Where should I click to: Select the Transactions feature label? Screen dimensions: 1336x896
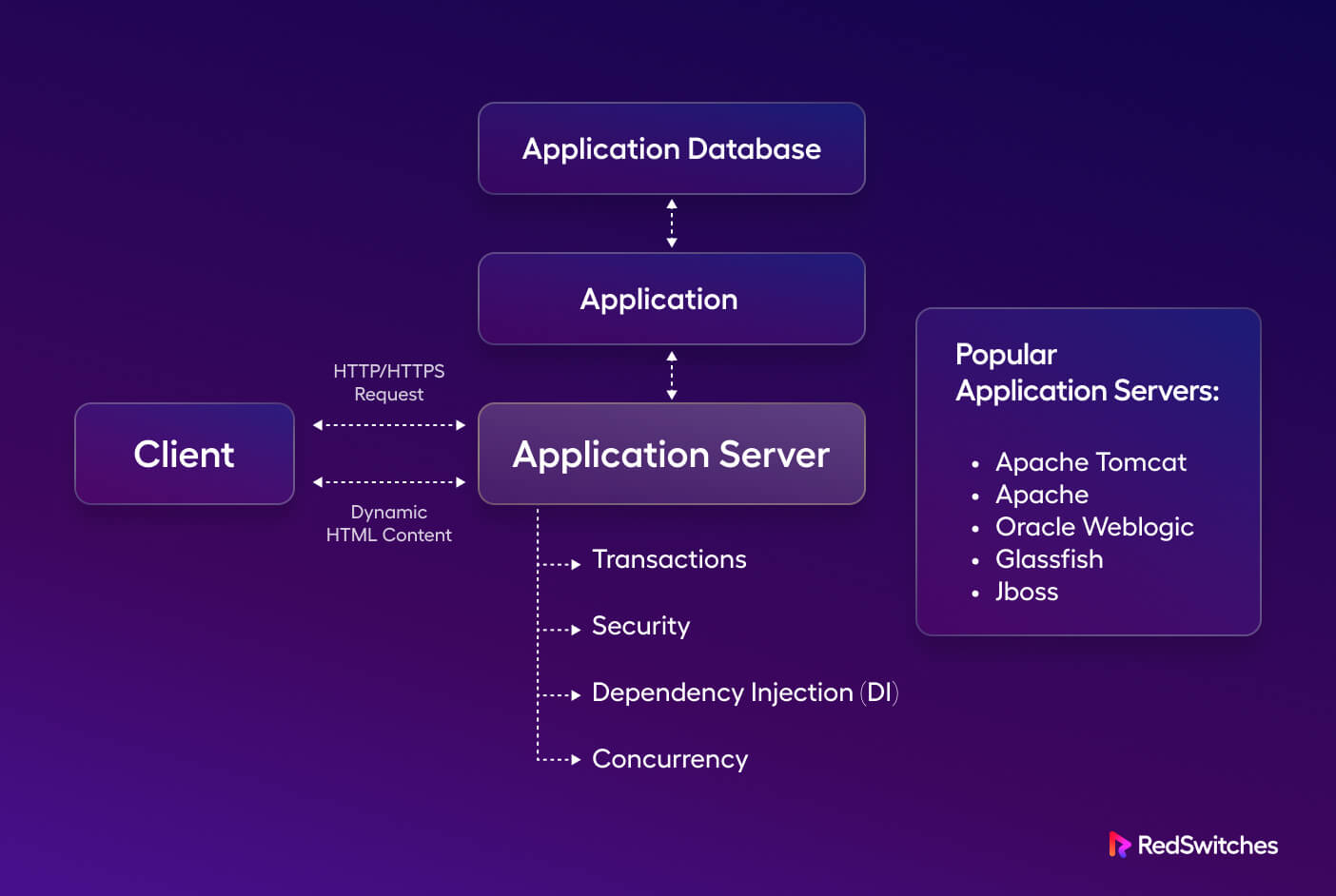[669, 559]
